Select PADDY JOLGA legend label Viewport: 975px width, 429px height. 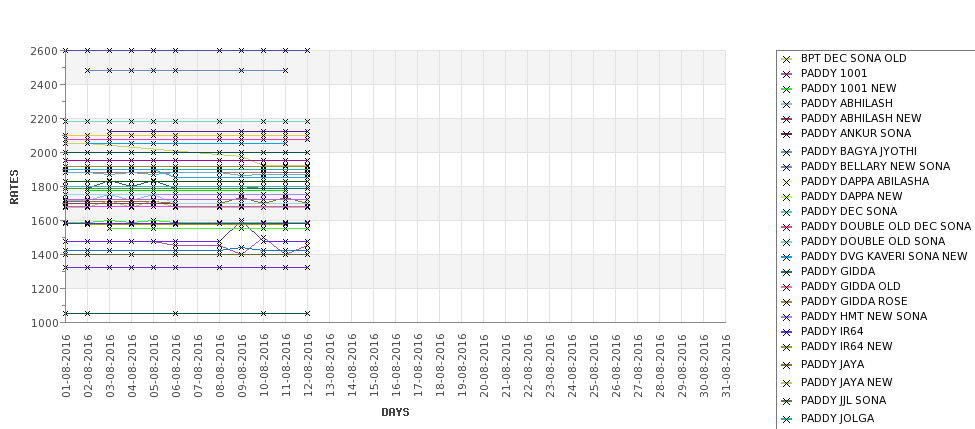[837, 418]
